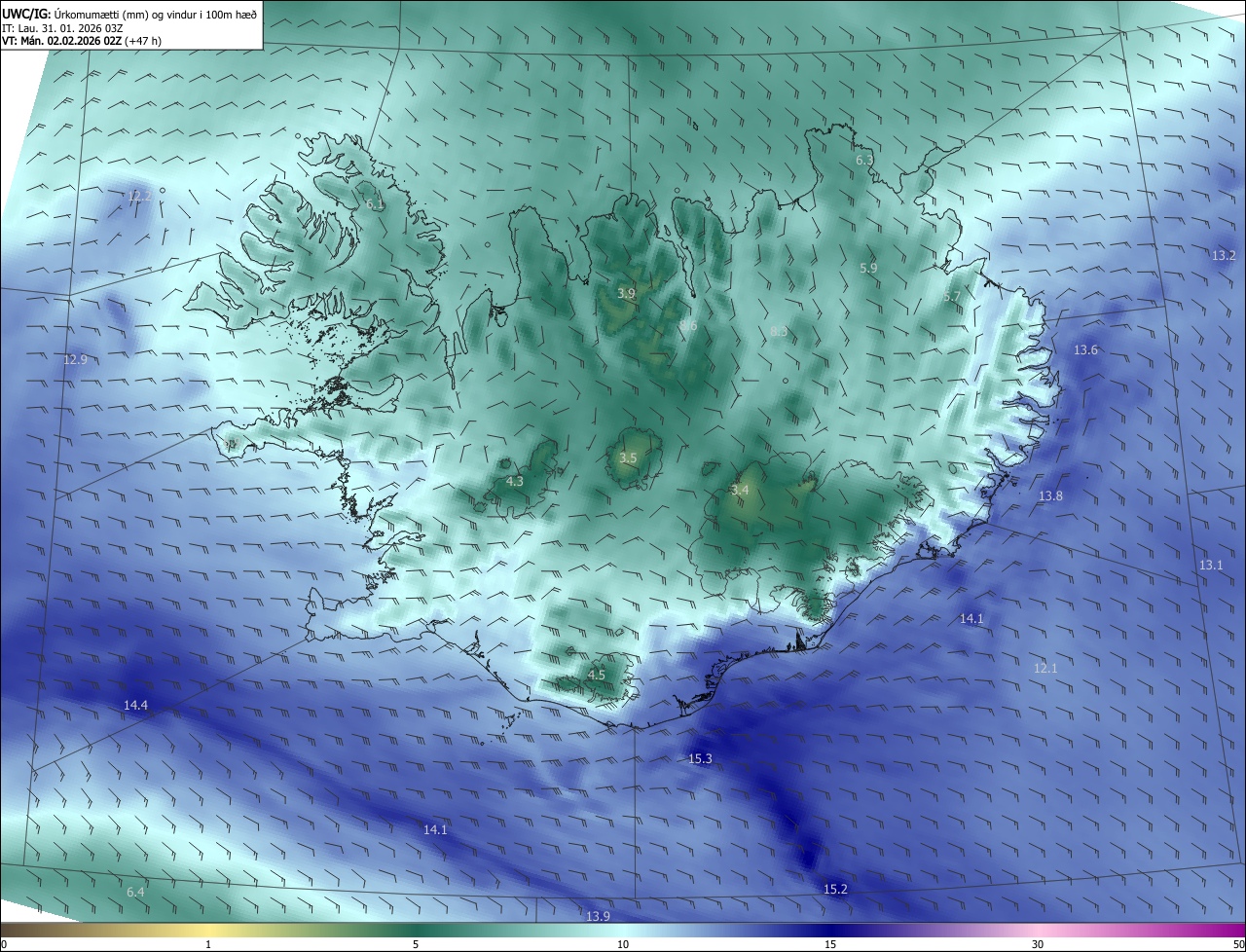
Task: Click the 6.1 value on the map
Action: point(376,205)
